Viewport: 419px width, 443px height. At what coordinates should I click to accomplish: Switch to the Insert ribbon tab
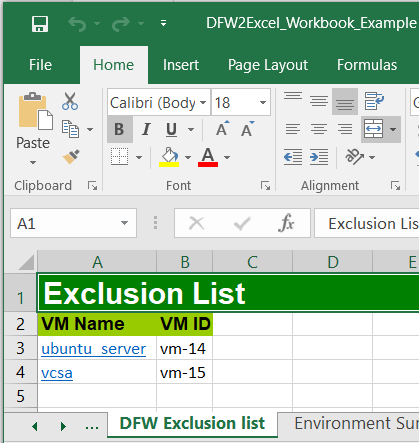(181, 65)
